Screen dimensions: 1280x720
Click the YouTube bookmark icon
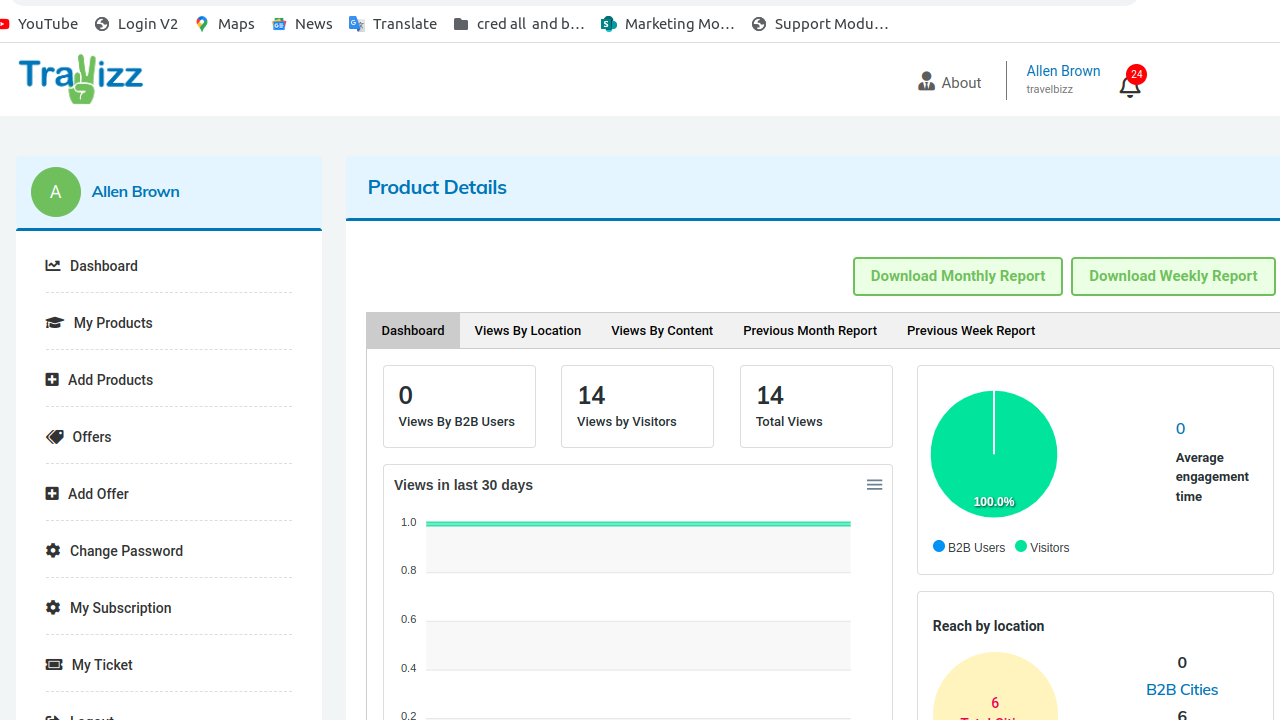[x=4, y=24]
